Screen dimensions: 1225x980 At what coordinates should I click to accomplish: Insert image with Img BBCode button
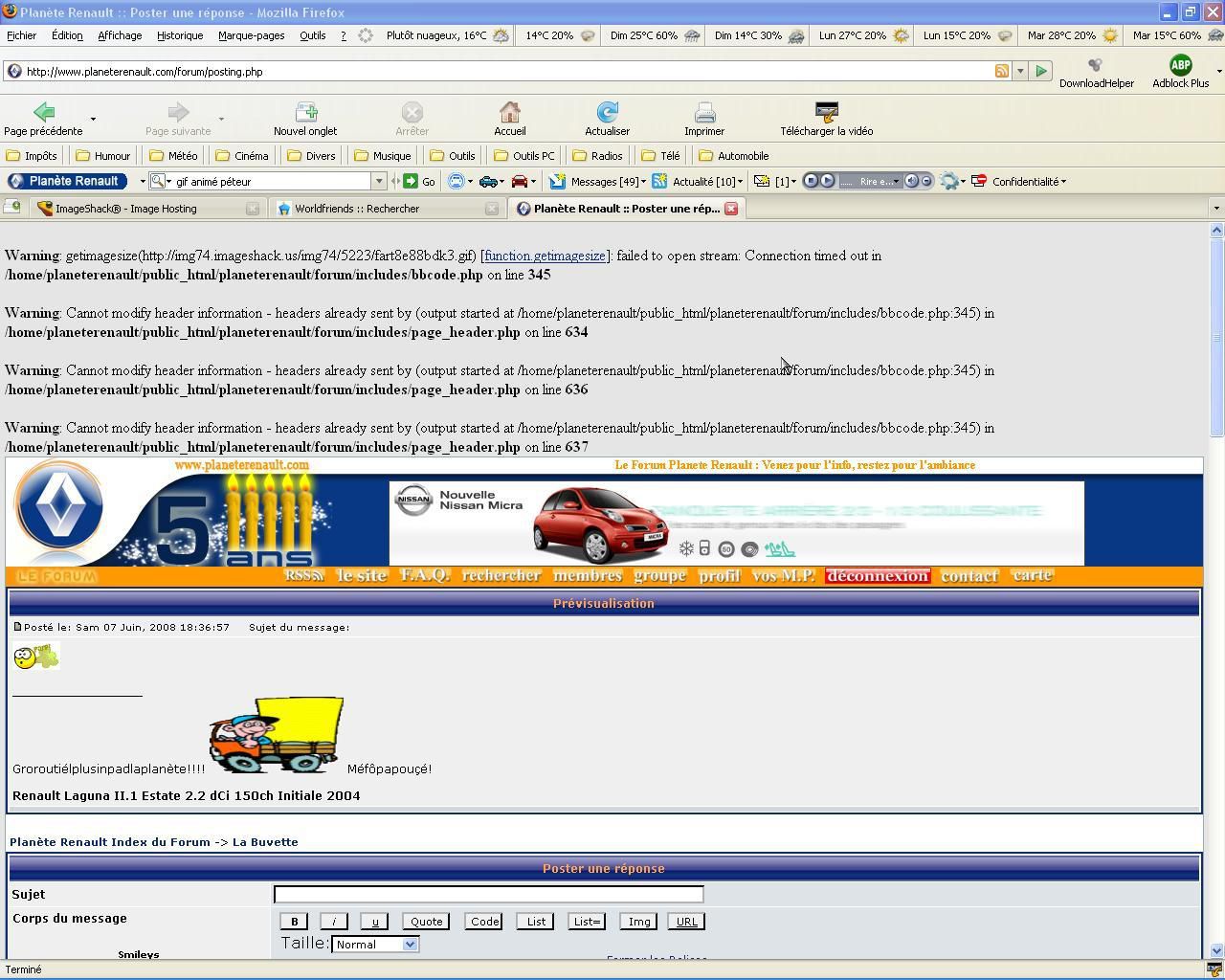(x=638, y=922)
